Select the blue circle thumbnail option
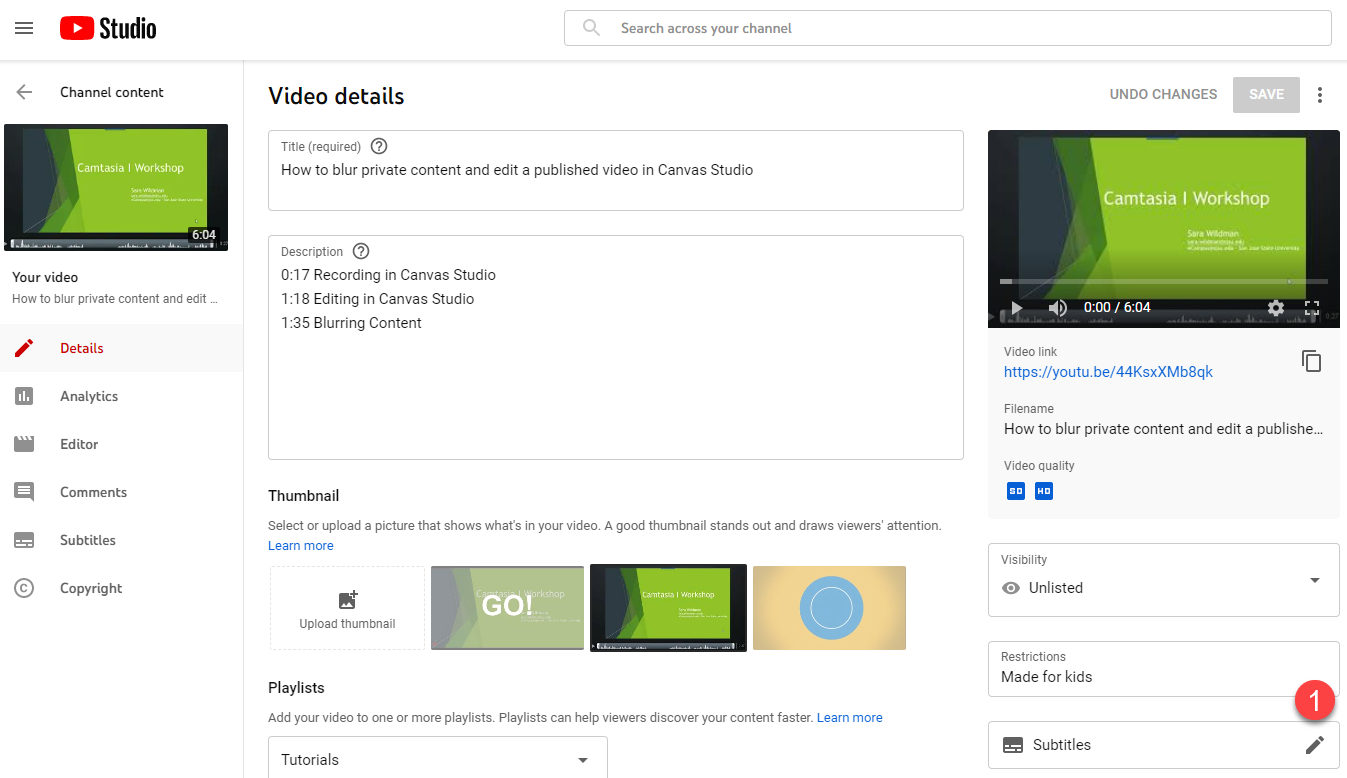 point(830,608)
